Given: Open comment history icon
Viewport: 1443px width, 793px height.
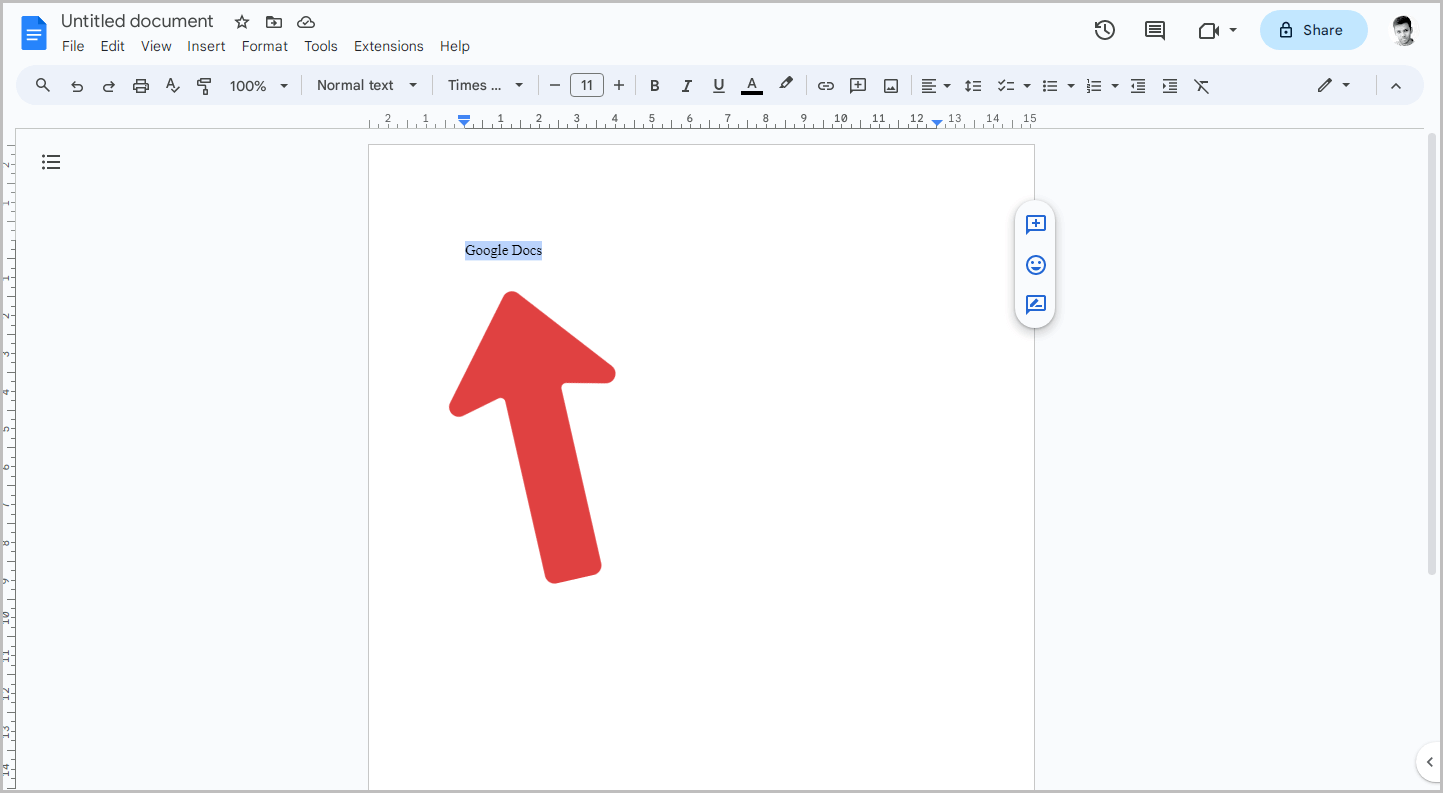Looking at the screenshot, I should (1155, 30).
